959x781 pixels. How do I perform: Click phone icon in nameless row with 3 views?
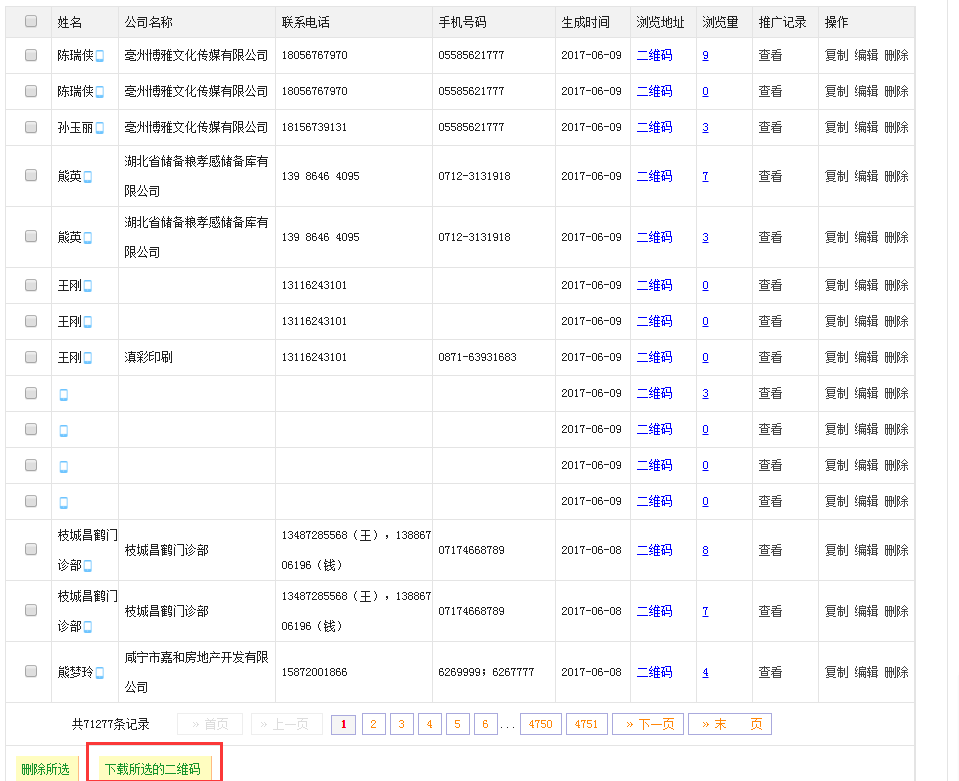point(64,395)
